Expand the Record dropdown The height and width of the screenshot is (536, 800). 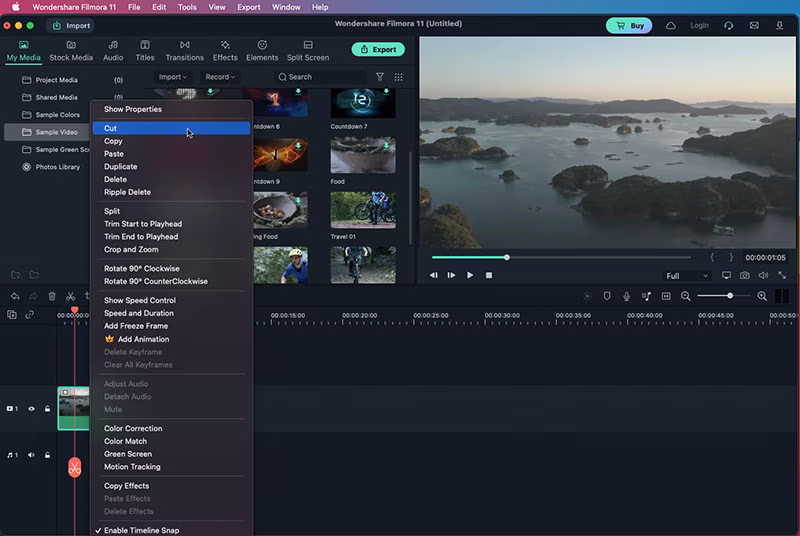[x=220, y=77]
